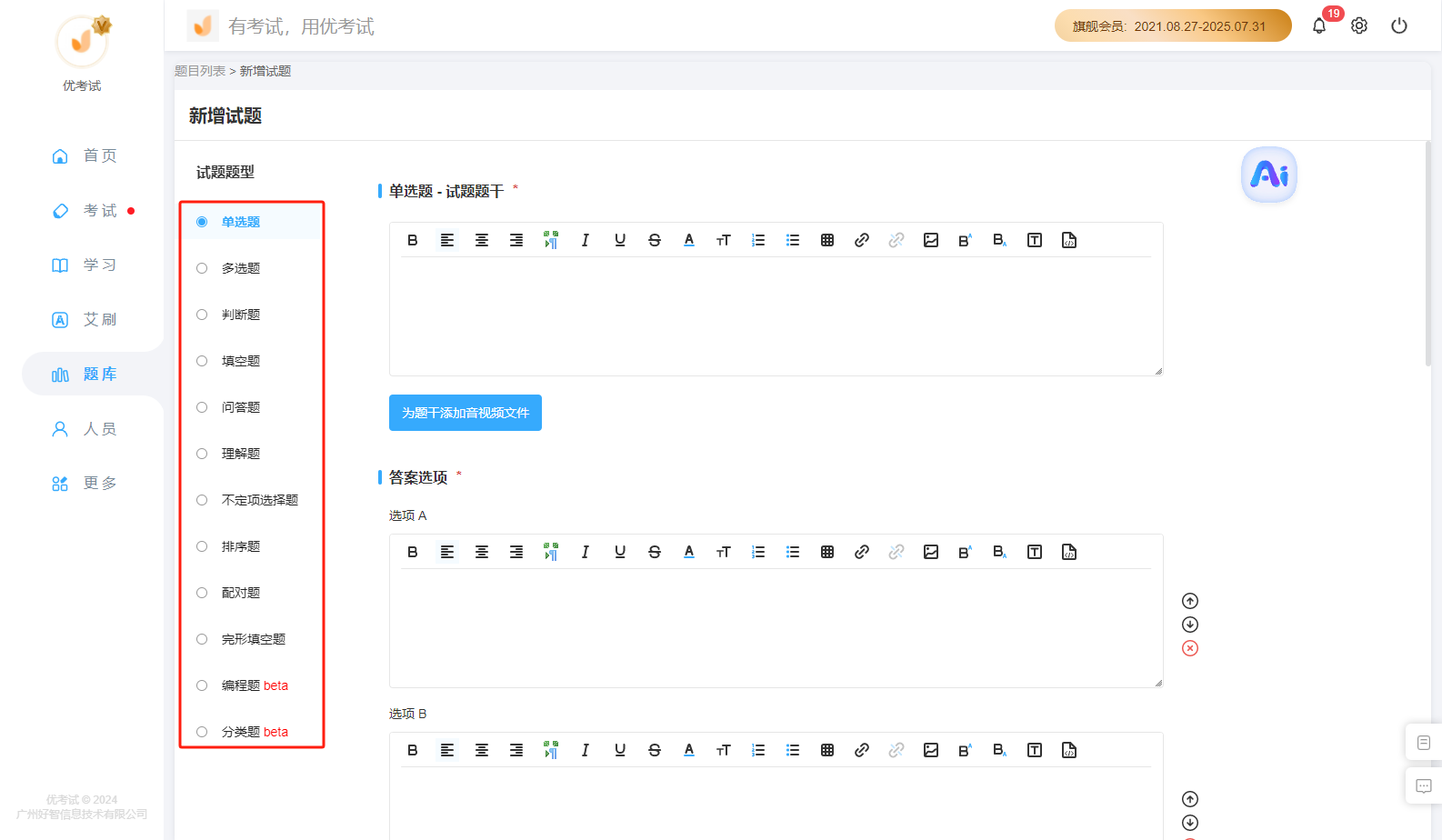Go to 首页 in sidebar
The width and height of the screenshot is (1442, 840).
point(84,155)
